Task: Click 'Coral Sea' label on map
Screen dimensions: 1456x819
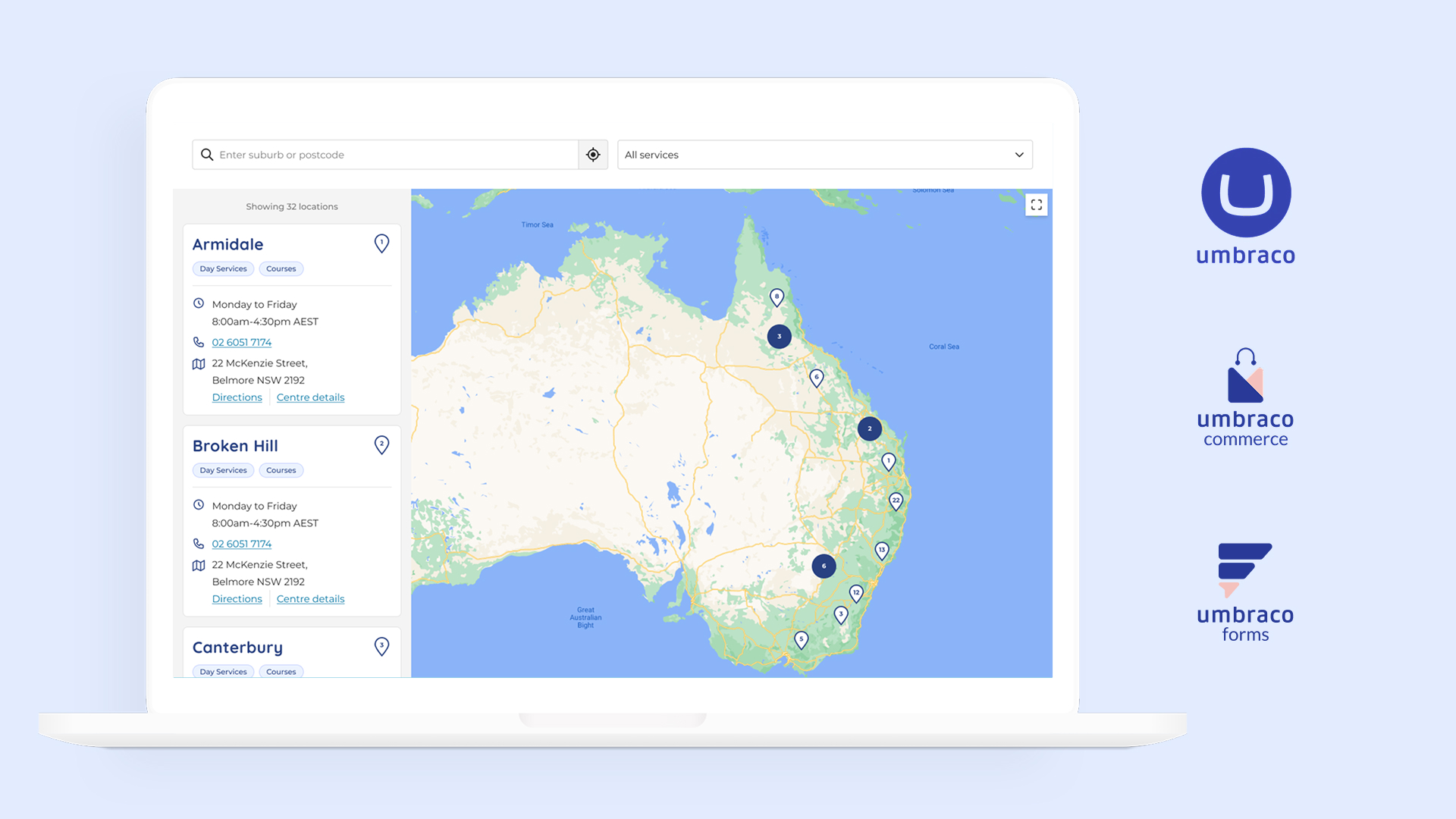Action: coord(944,347)
